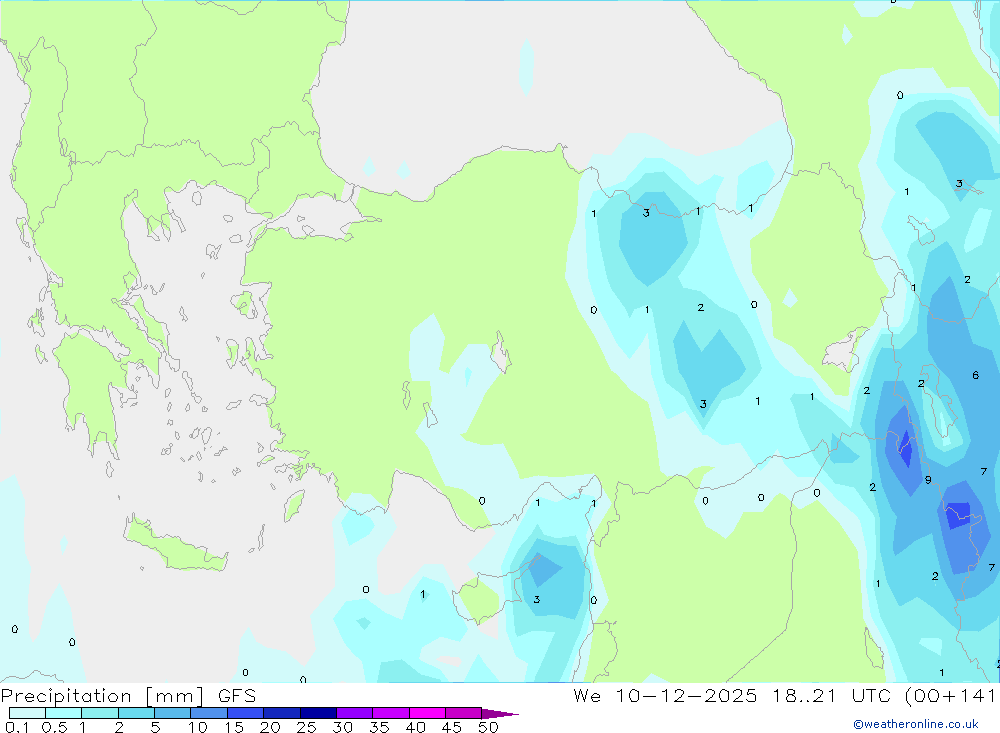Click the legend label '50'
The height and width of the screenshot is (733, 1000).
point(488,727)
